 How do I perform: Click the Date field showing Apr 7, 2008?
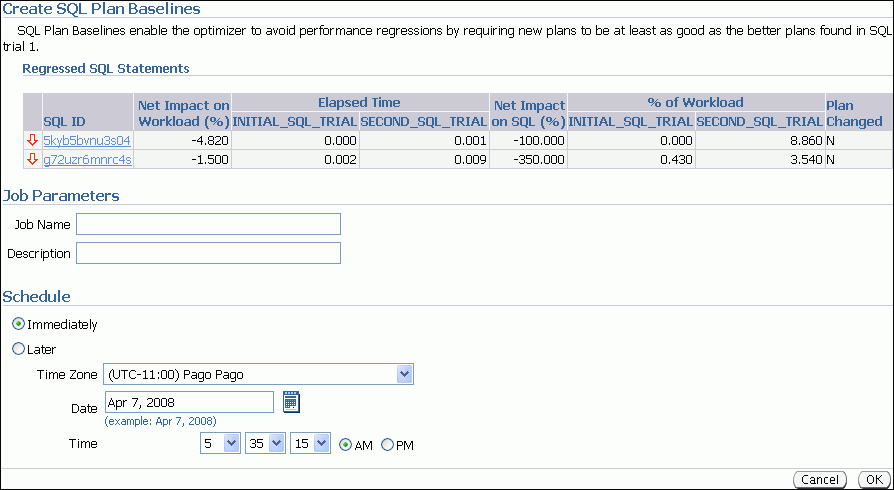pyautogui.click(x=189, y=402)
